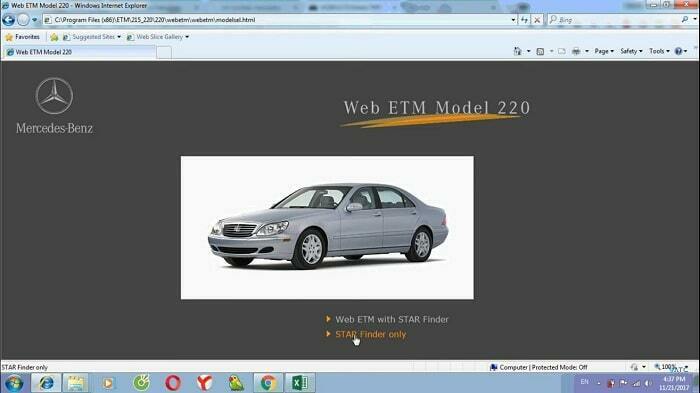The image size is (700, 393).
Task: Open Windows Explorer from taskbar
Action: tap(75, 383)
